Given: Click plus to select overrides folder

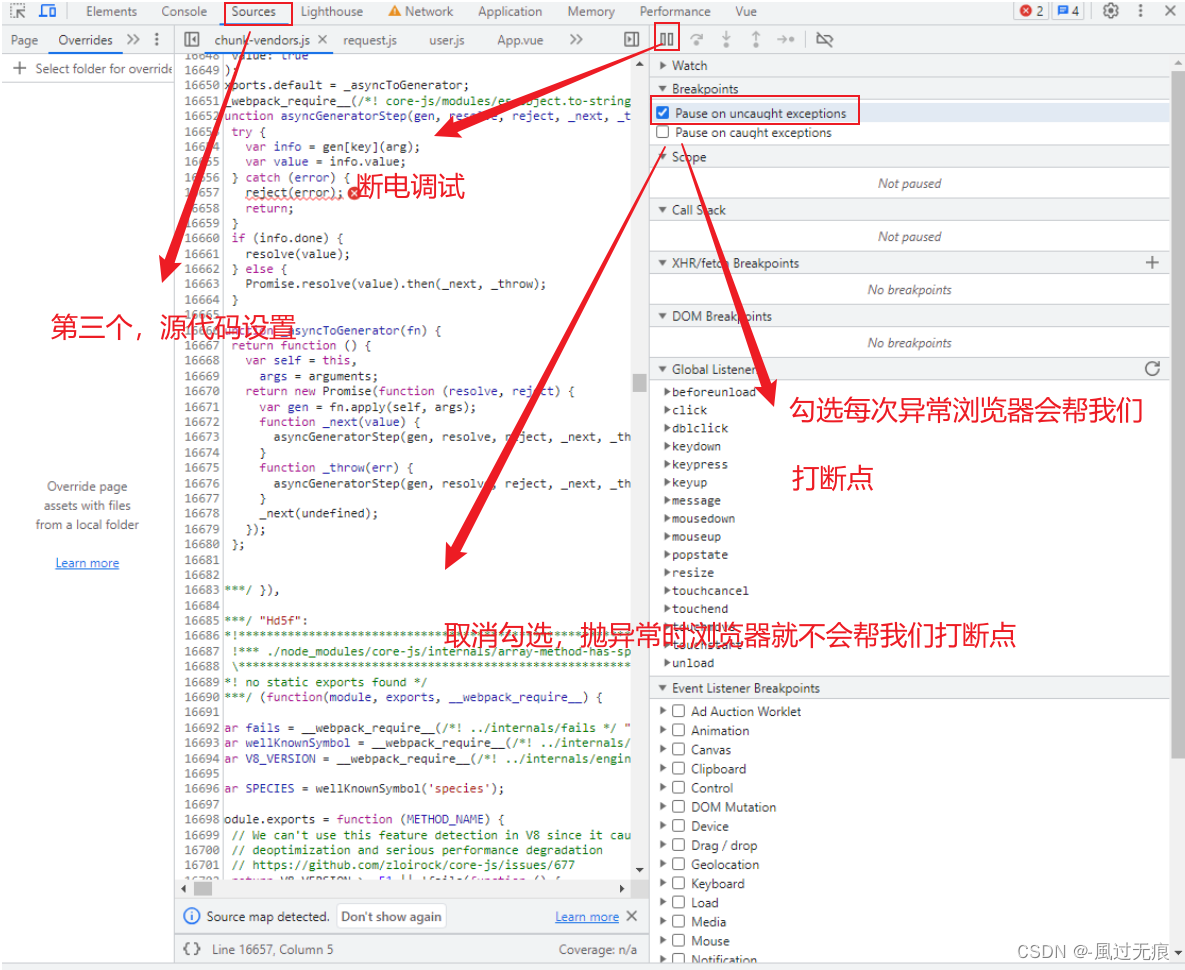Looking at the screenshot, I should coord(20,68).
